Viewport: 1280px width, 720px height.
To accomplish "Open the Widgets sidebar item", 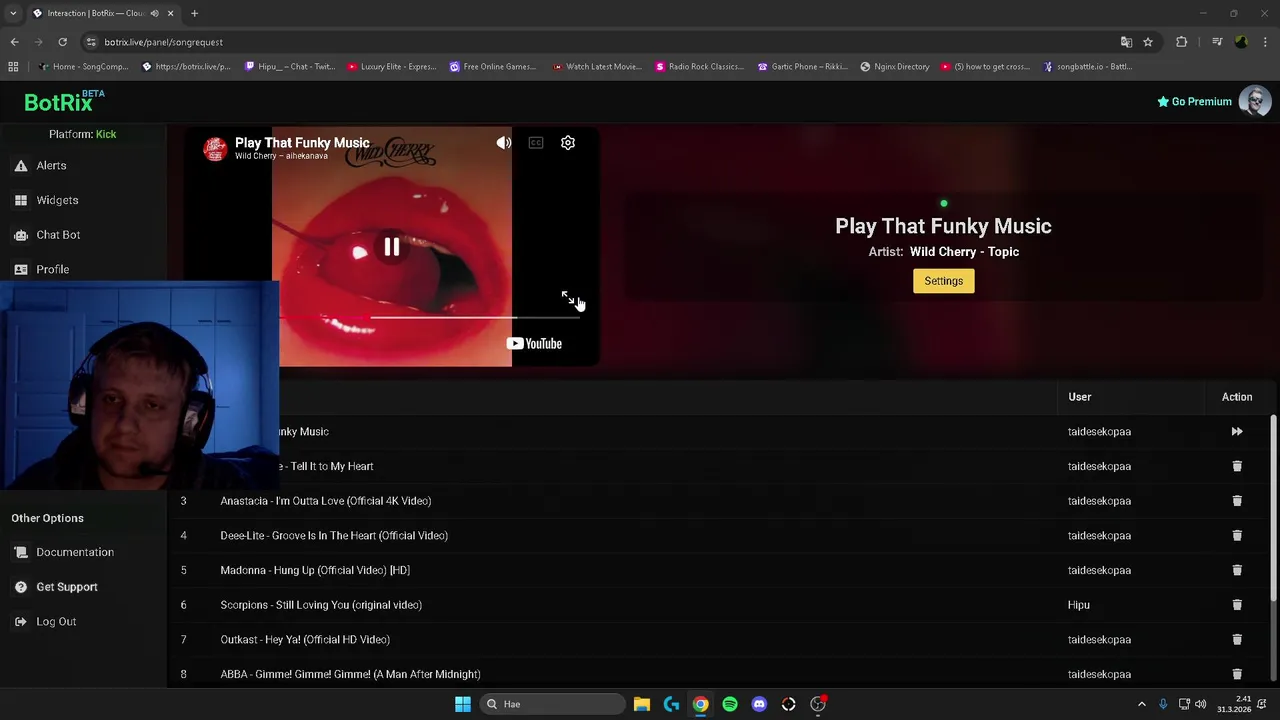I will [57, 200].
